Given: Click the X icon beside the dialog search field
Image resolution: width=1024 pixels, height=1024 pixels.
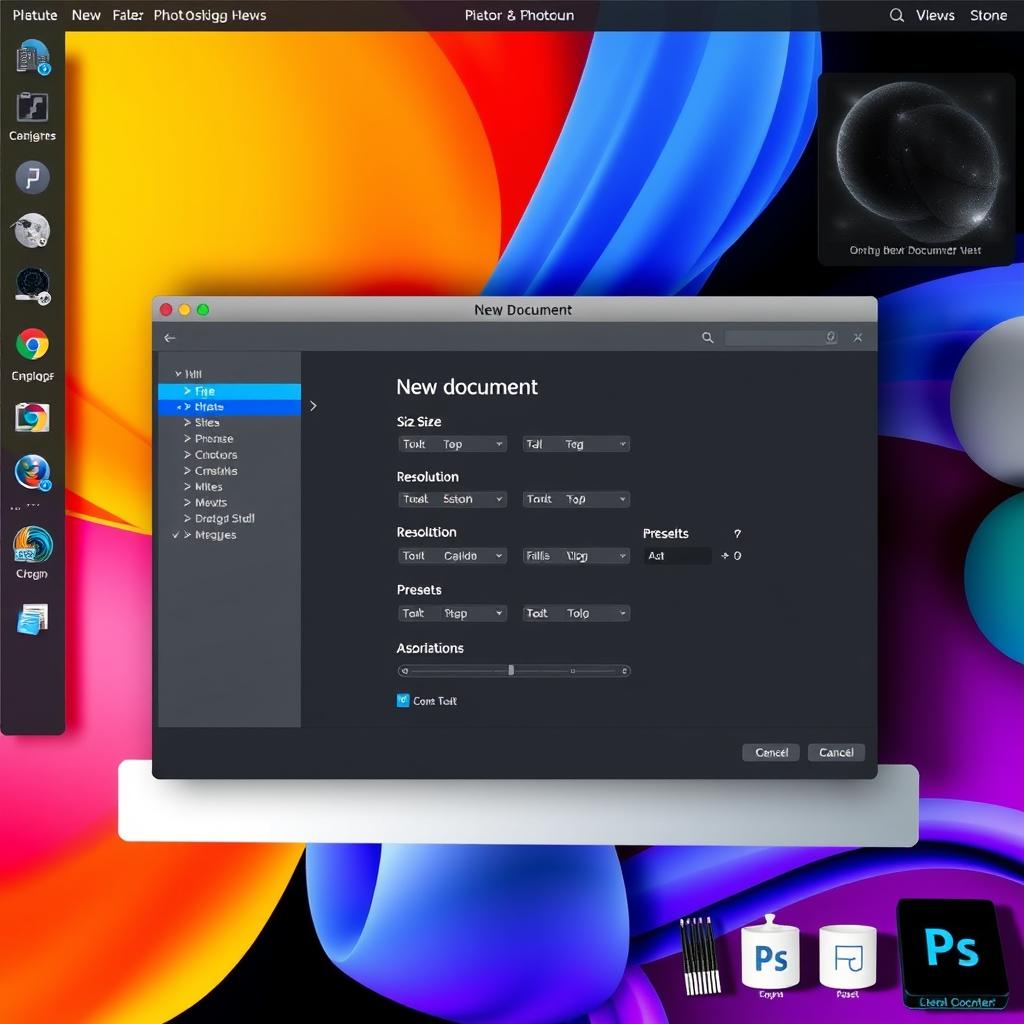Looking at the screenshot, I should point(857,337).
